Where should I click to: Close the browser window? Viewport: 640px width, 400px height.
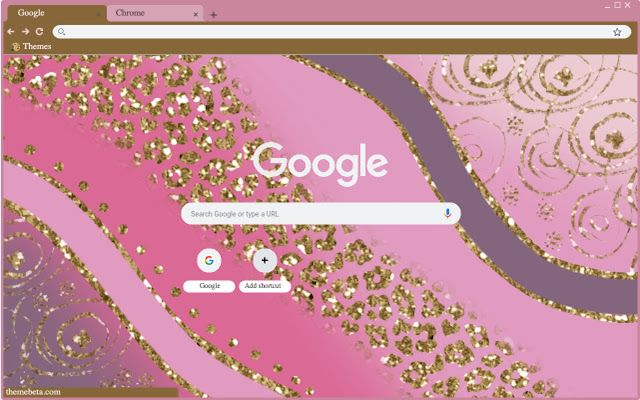pyautogui.click(x=628, y=5)
